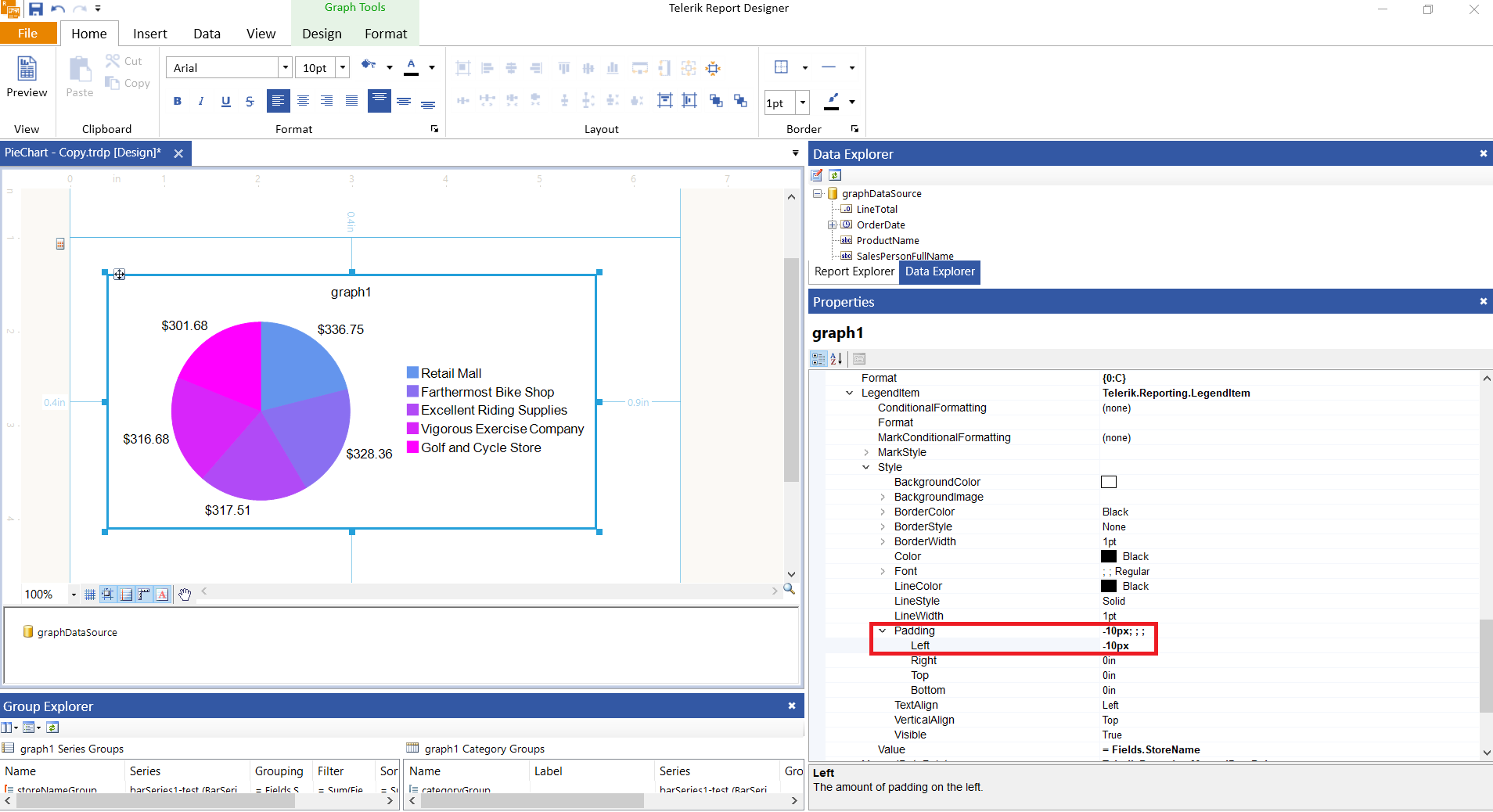Refresh the Group Explorer

tap(52, 728)
